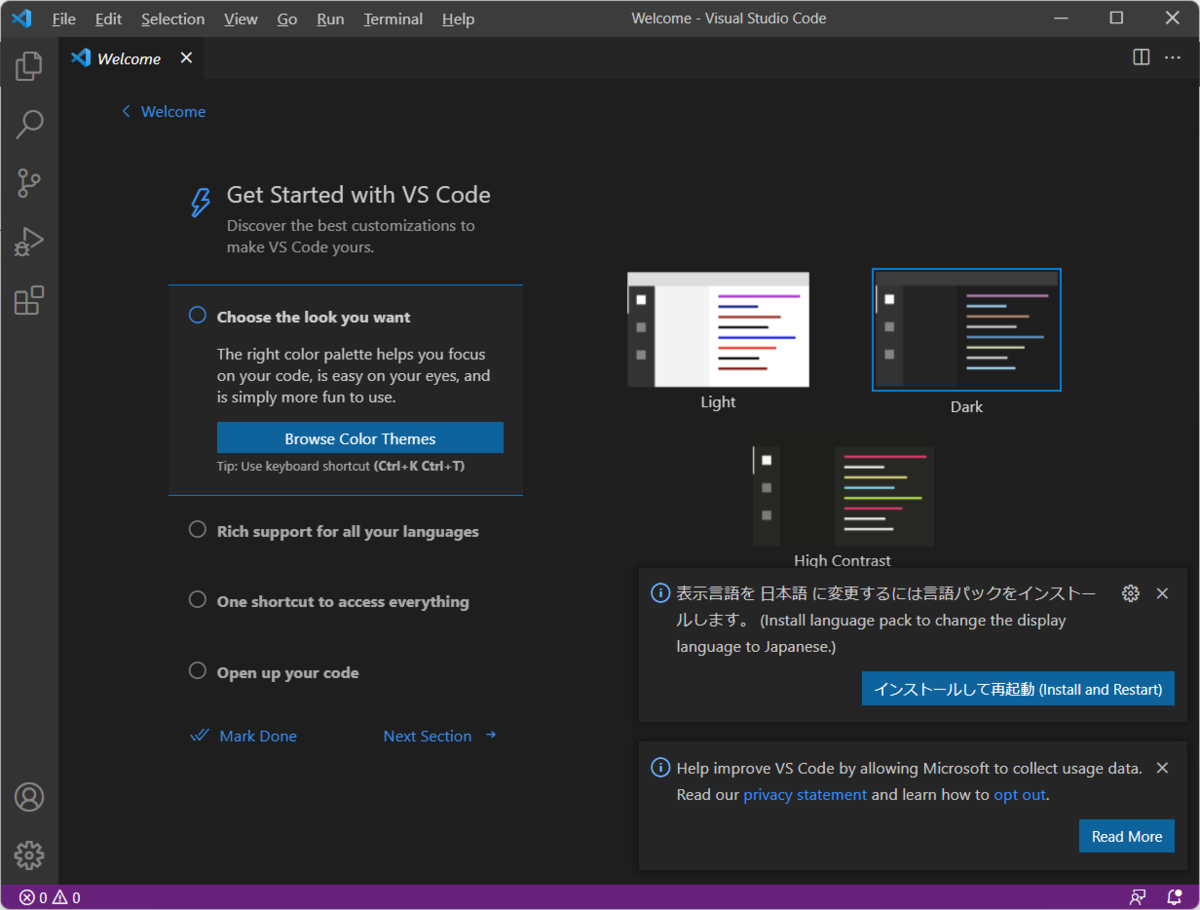The height and width of the screenshot is (910, 1200).
Task: Open the View menu
Action: (x=241, y=19)
